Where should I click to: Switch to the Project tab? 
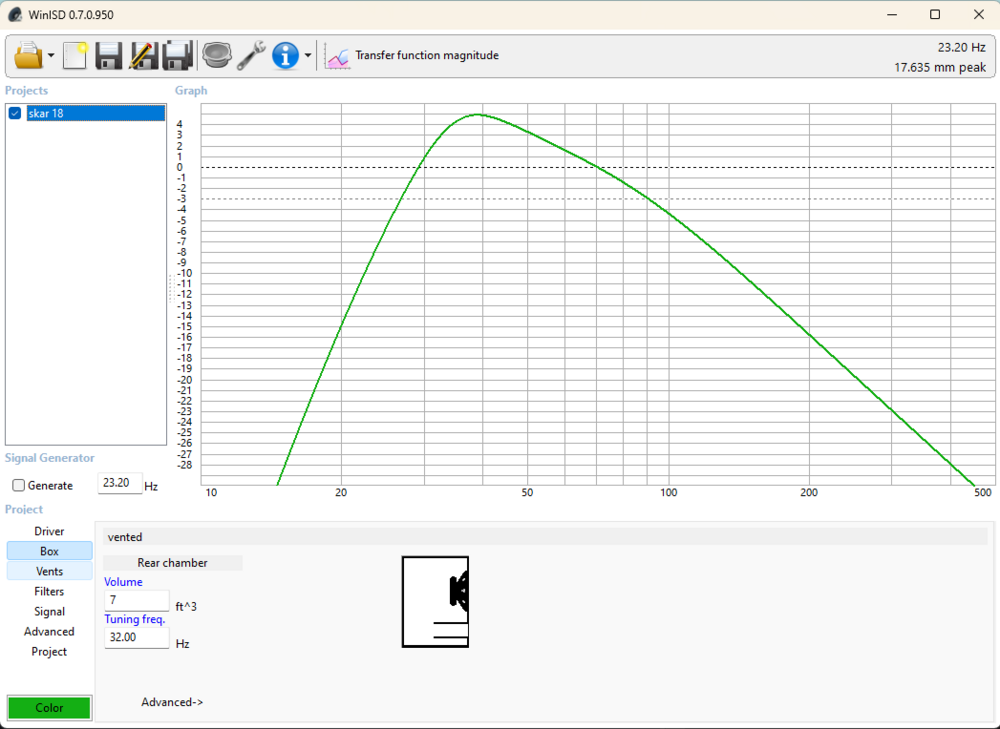click(49, 652)
